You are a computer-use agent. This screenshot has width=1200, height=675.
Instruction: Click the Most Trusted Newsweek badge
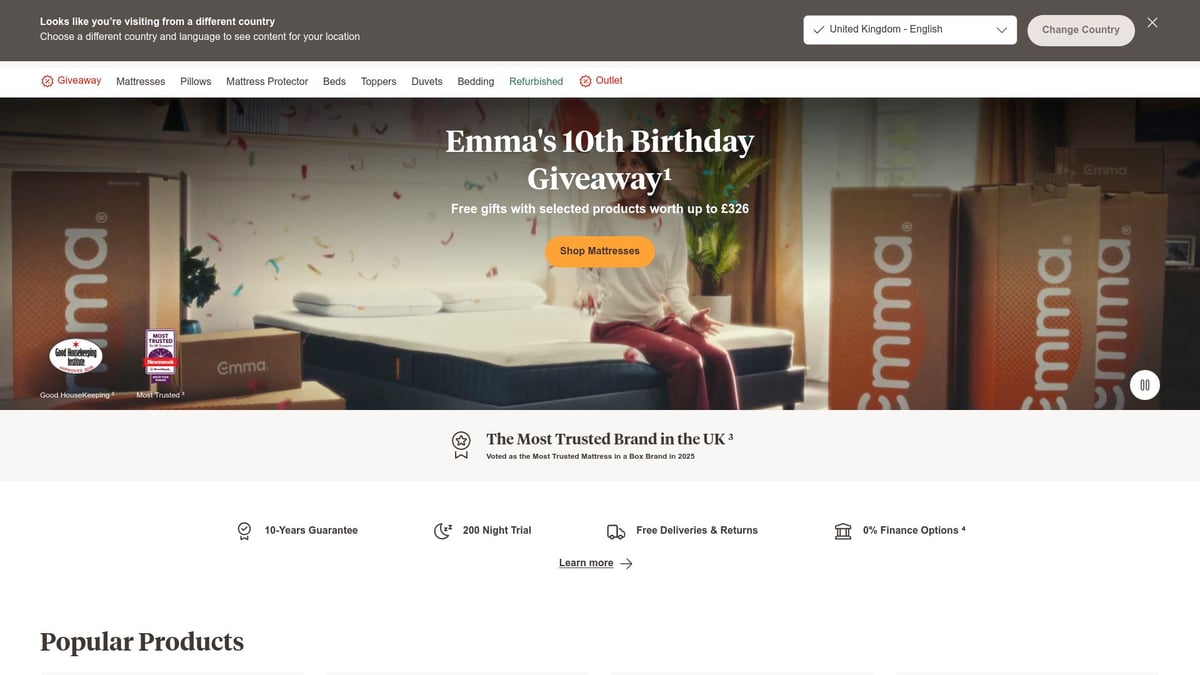coord(160,357)
